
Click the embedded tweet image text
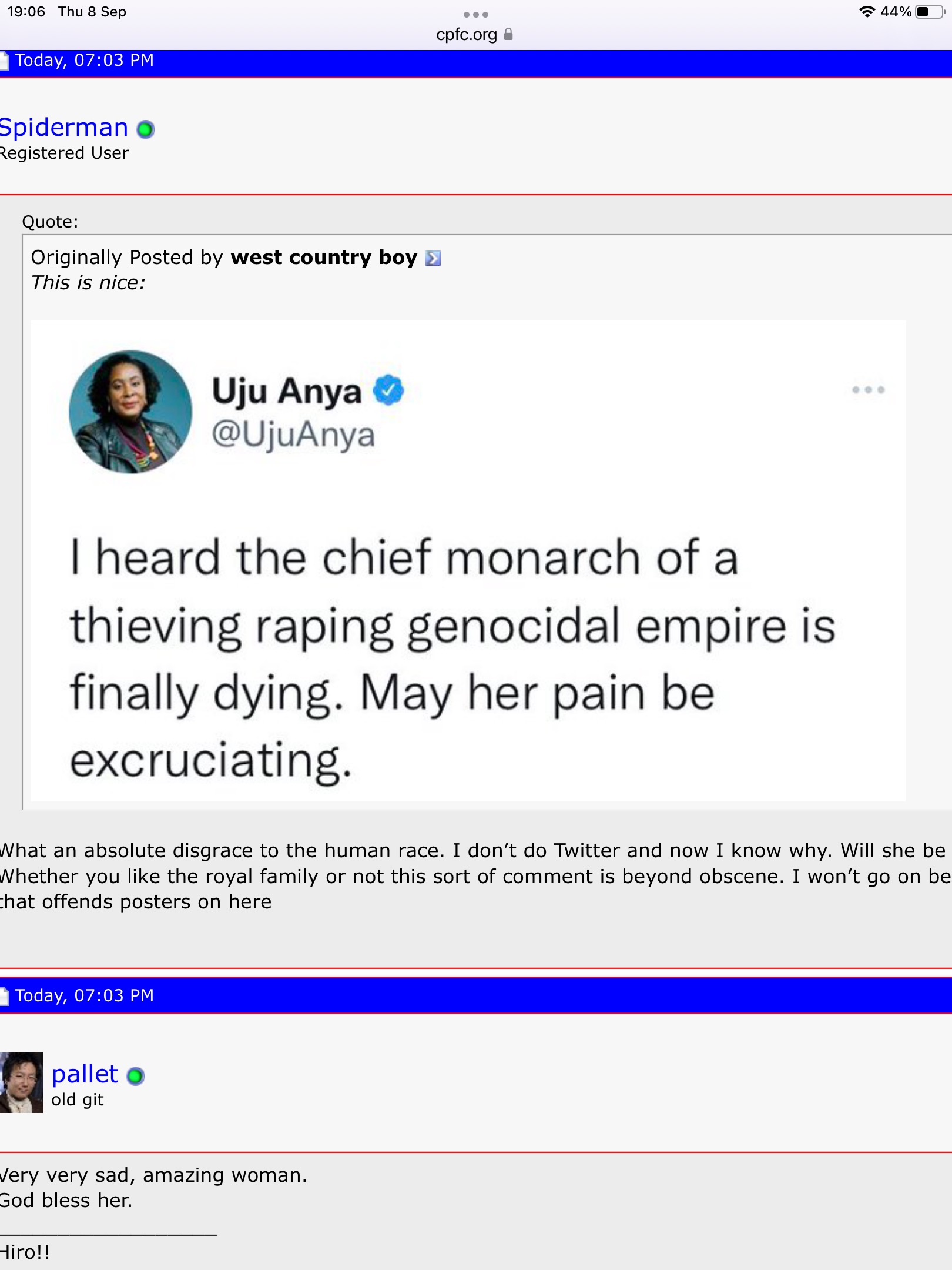coord(452,659)
